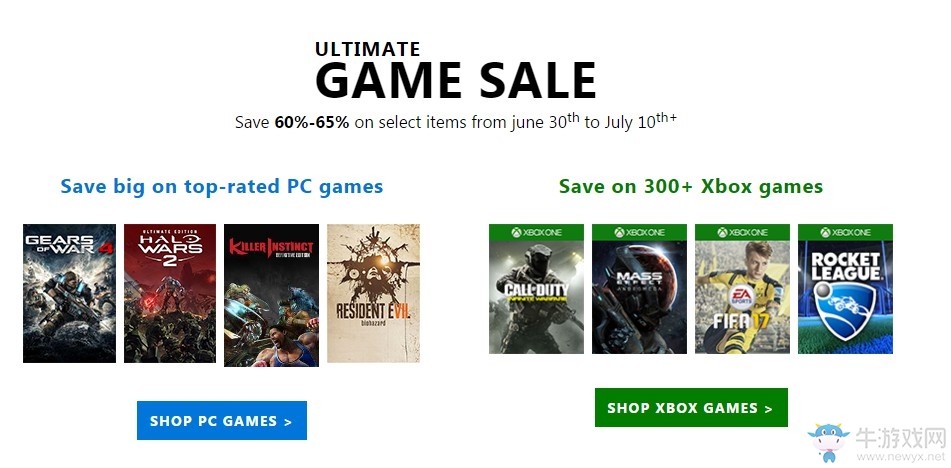Click the SHOP XBOX GAMES button
This screenshot has height=468, width=951.
(691, 407)
